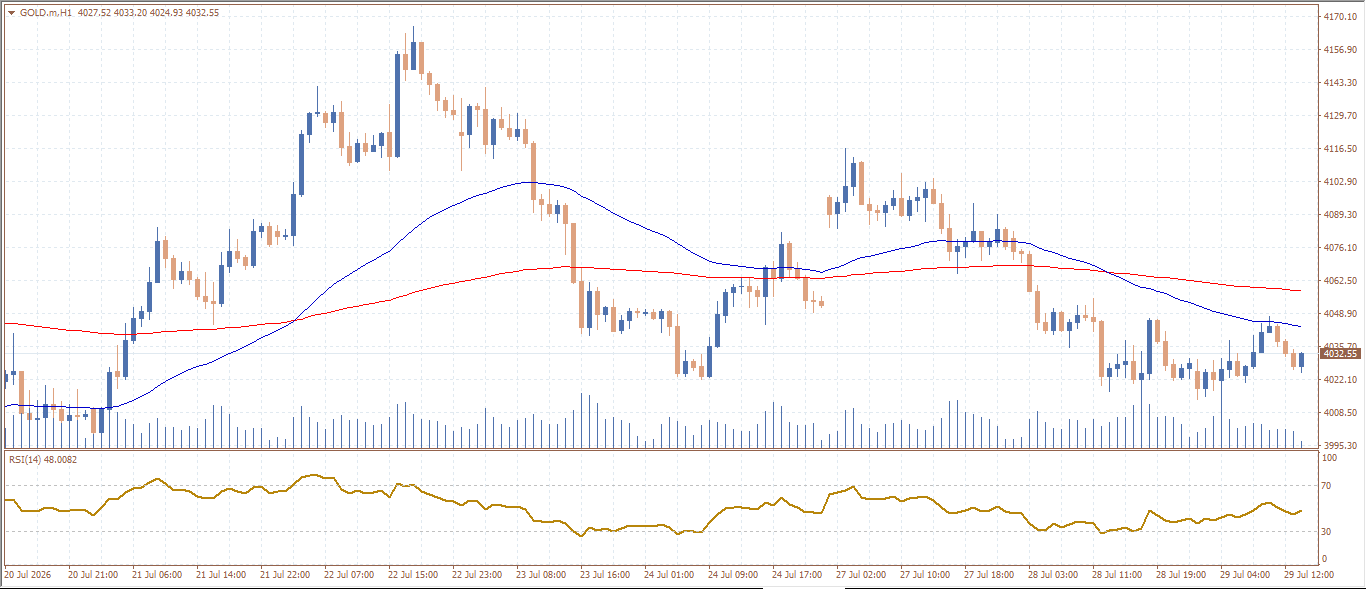Image resolution: width=1366 pixels, height=589 pixels.
Task: Click the 4022.10 price axis label
Action: click(1339, 379)
